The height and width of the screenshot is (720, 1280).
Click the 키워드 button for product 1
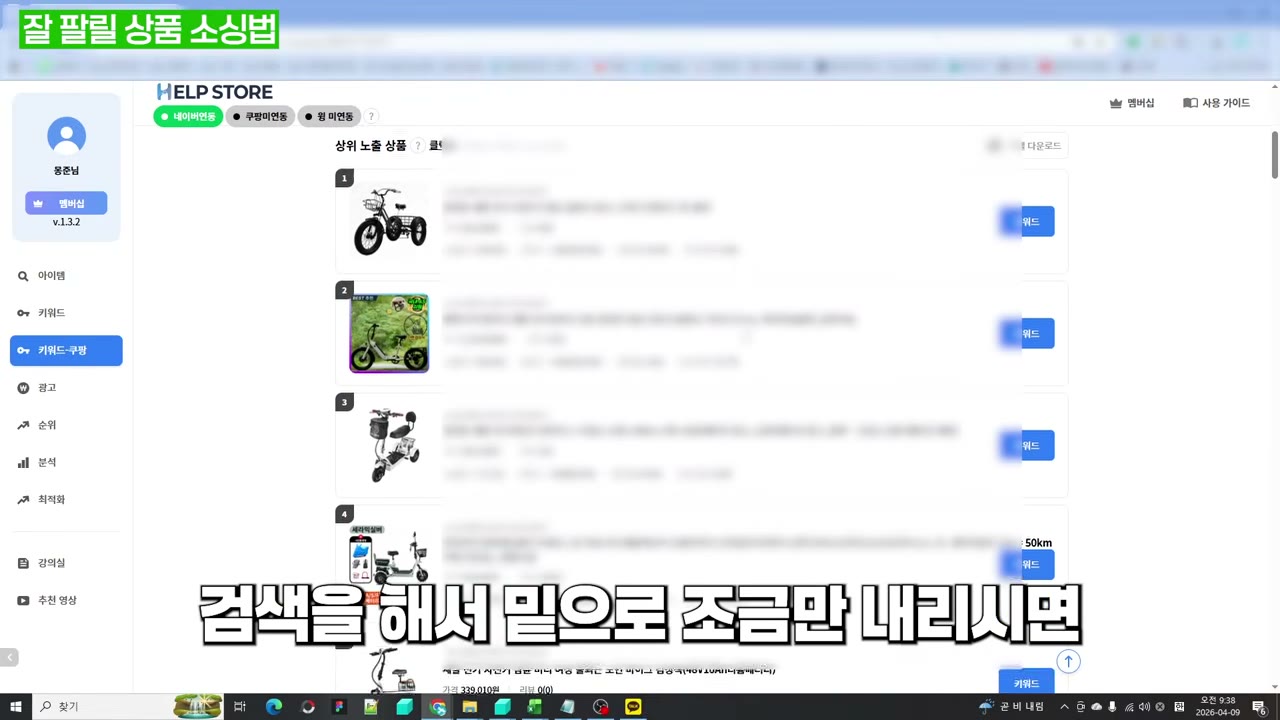1027,222
